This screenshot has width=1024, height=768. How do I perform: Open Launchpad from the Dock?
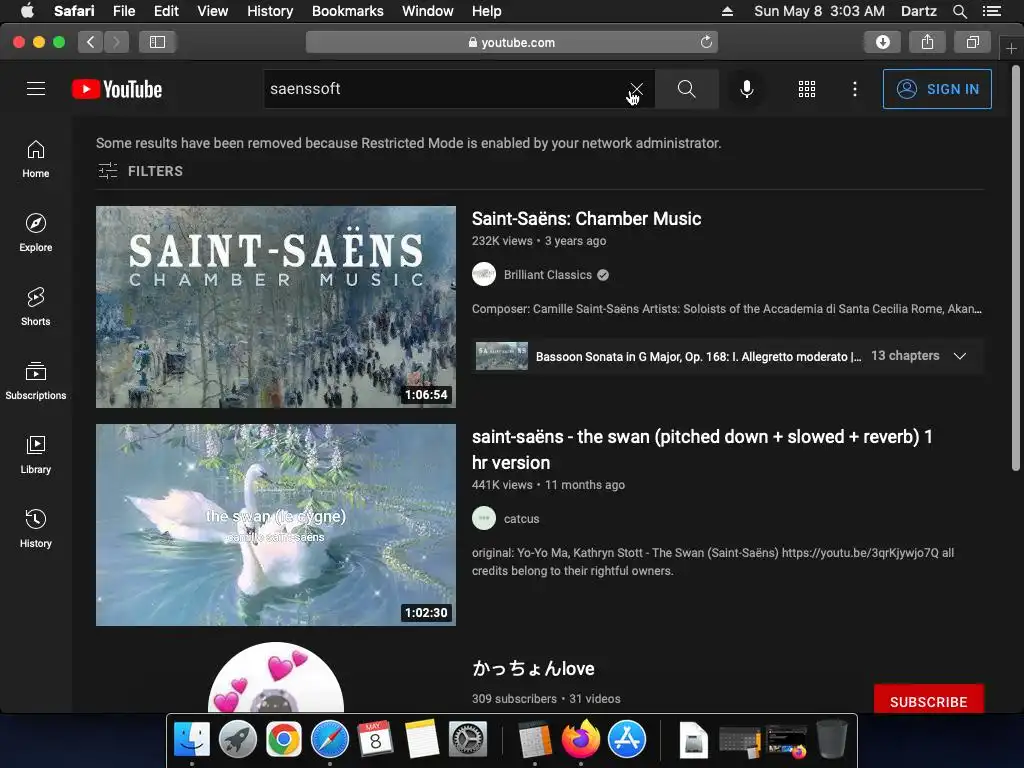[x=238, y=739]
